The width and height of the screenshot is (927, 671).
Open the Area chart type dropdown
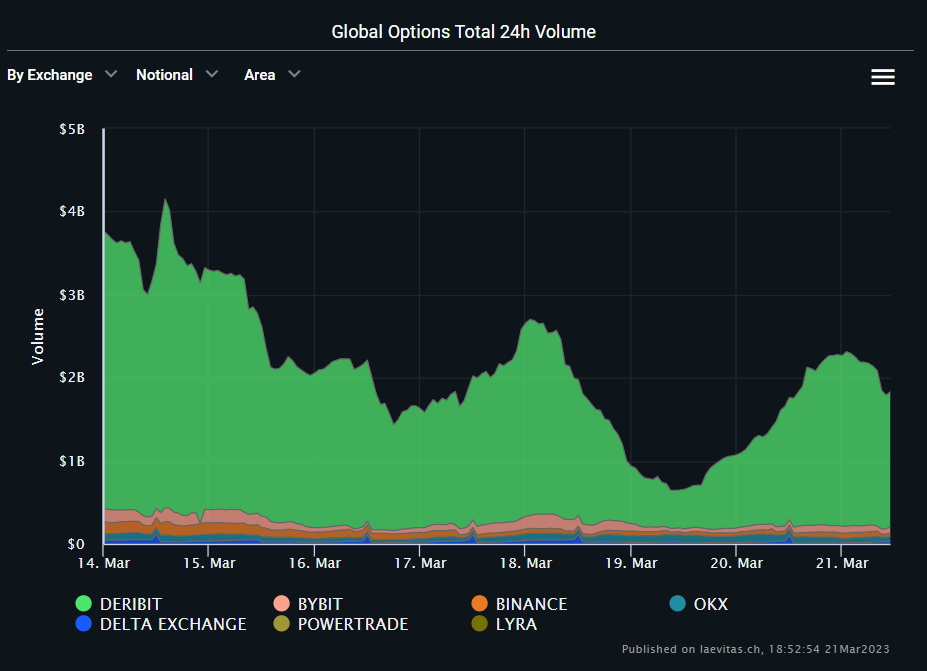(x=273, y=75)
